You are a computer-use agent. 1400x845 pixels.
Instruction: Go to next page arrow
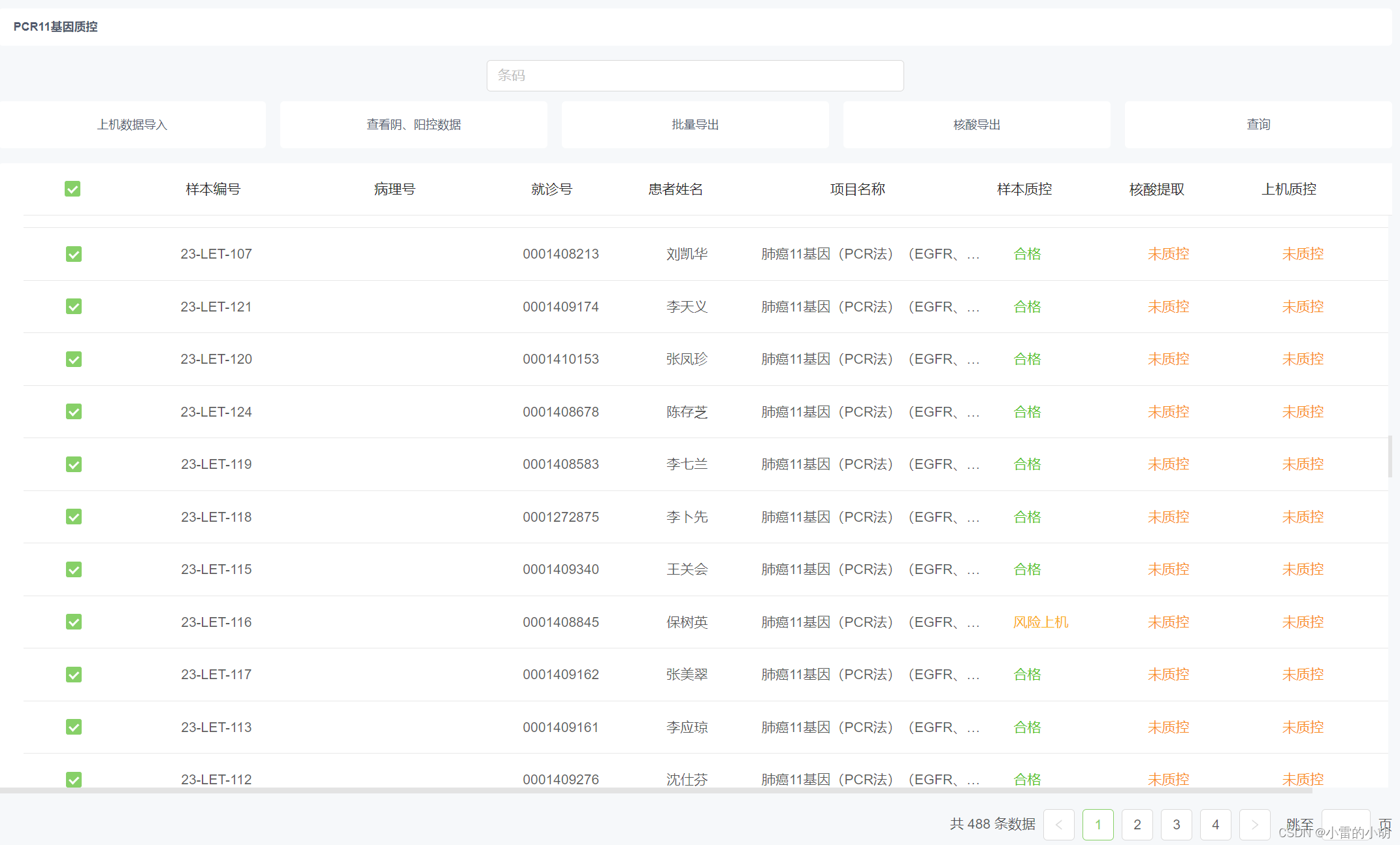[x=1254, y=824]
